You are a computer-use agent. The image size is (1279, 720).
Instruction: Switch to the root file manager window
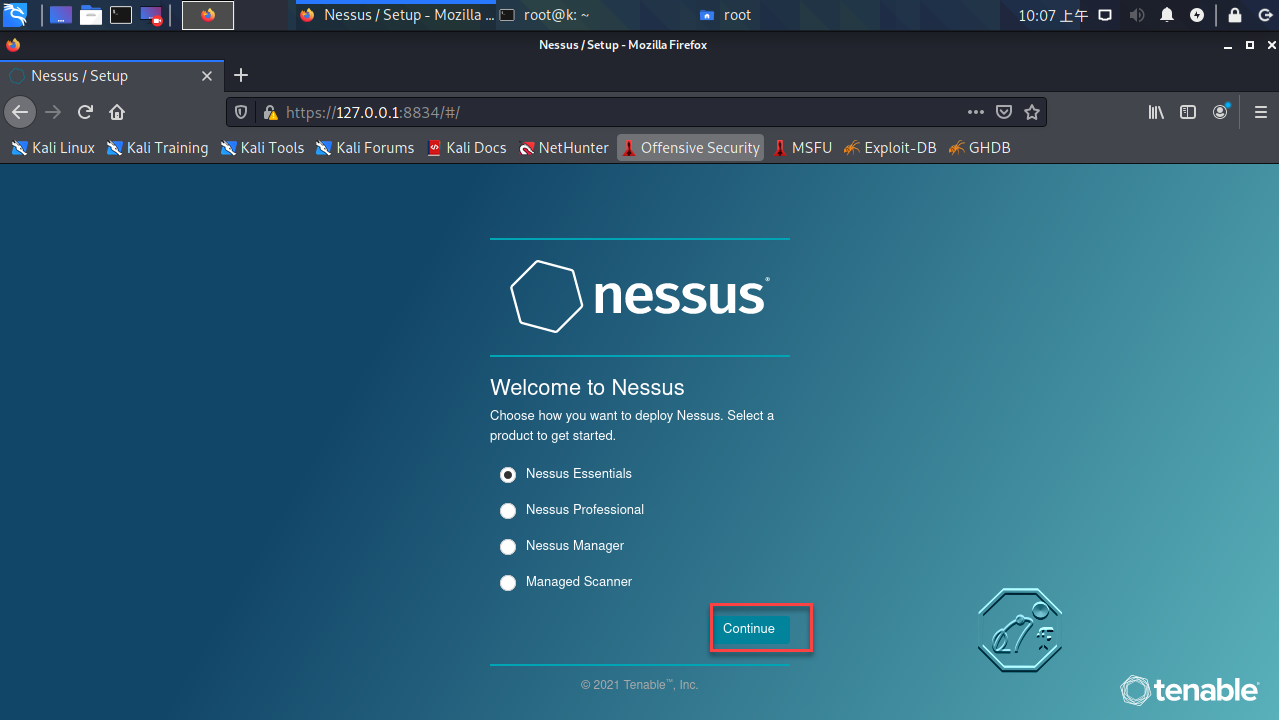[x=726, y=15]
